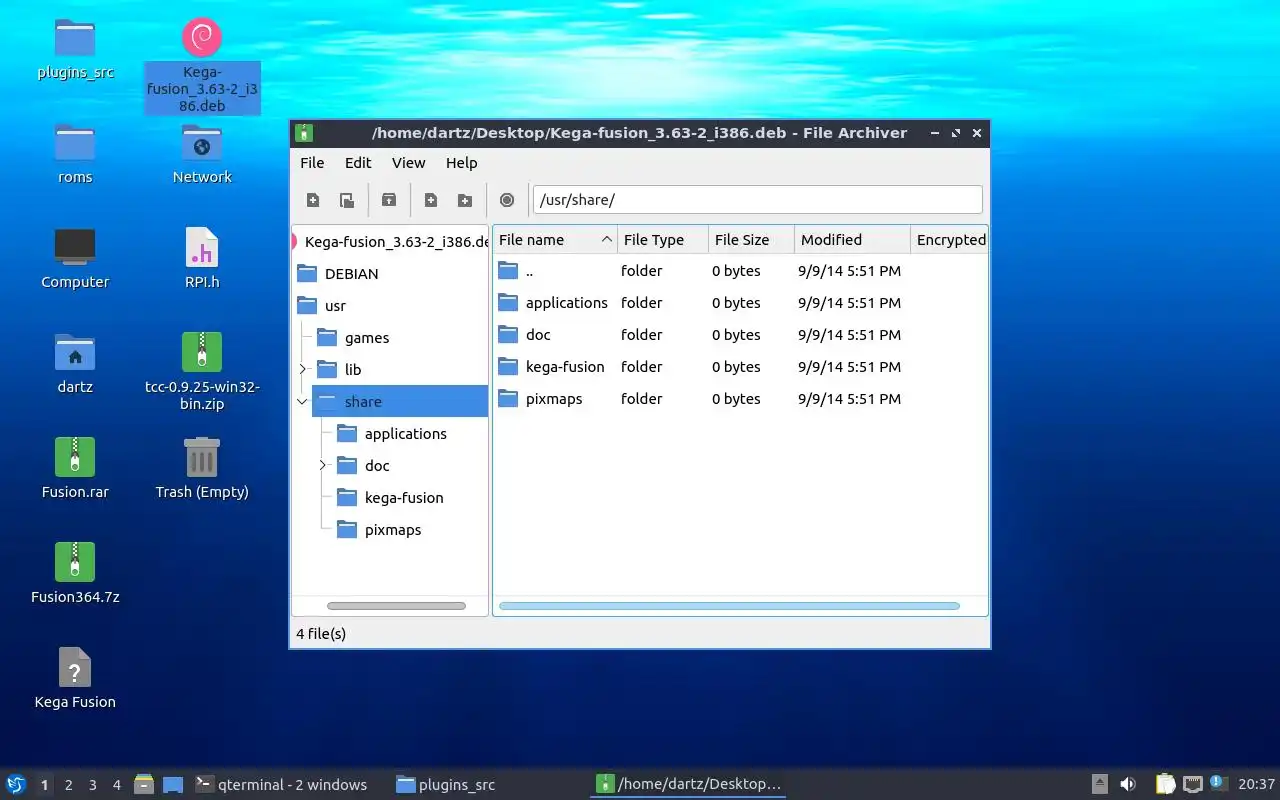Select the '..' parent folder row
The image size is (1280, 800).
[x=740, y=271]
